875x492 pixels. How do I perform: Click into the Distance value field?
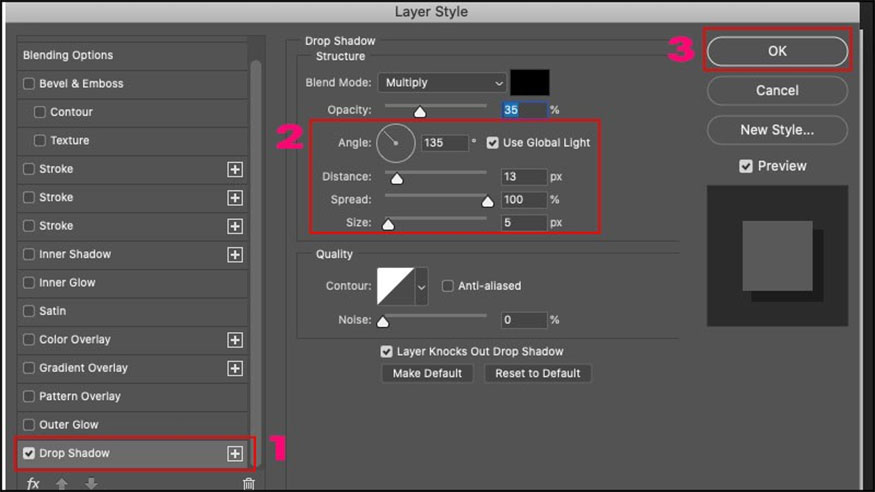click(523, 177)
